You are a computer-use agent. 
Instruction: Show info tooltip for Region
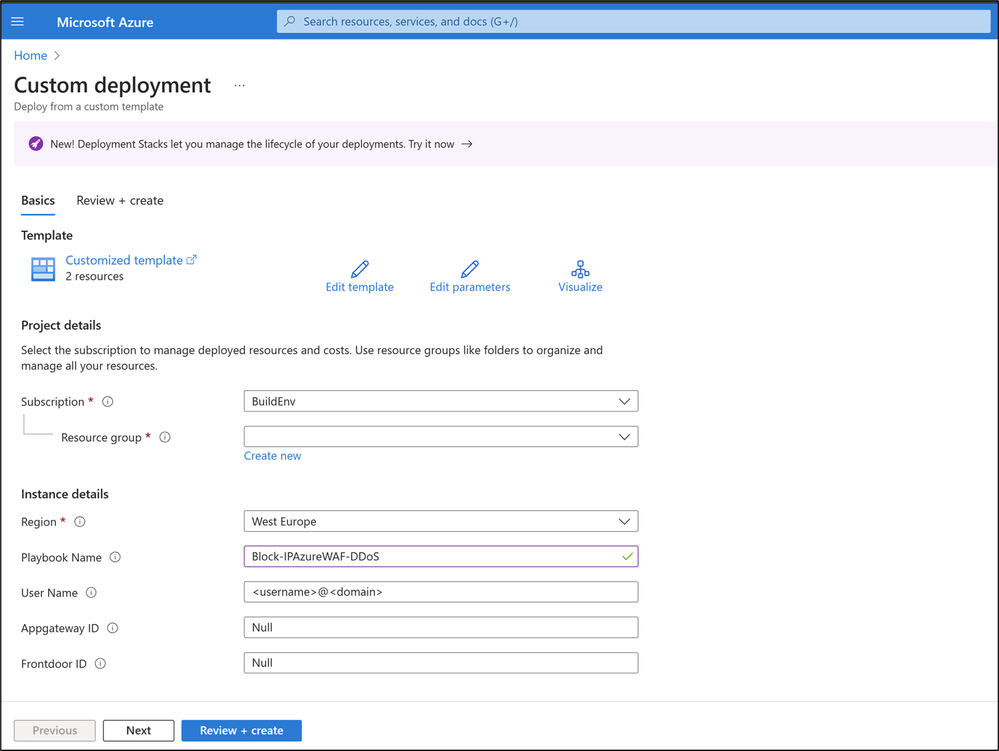point(80,522)
